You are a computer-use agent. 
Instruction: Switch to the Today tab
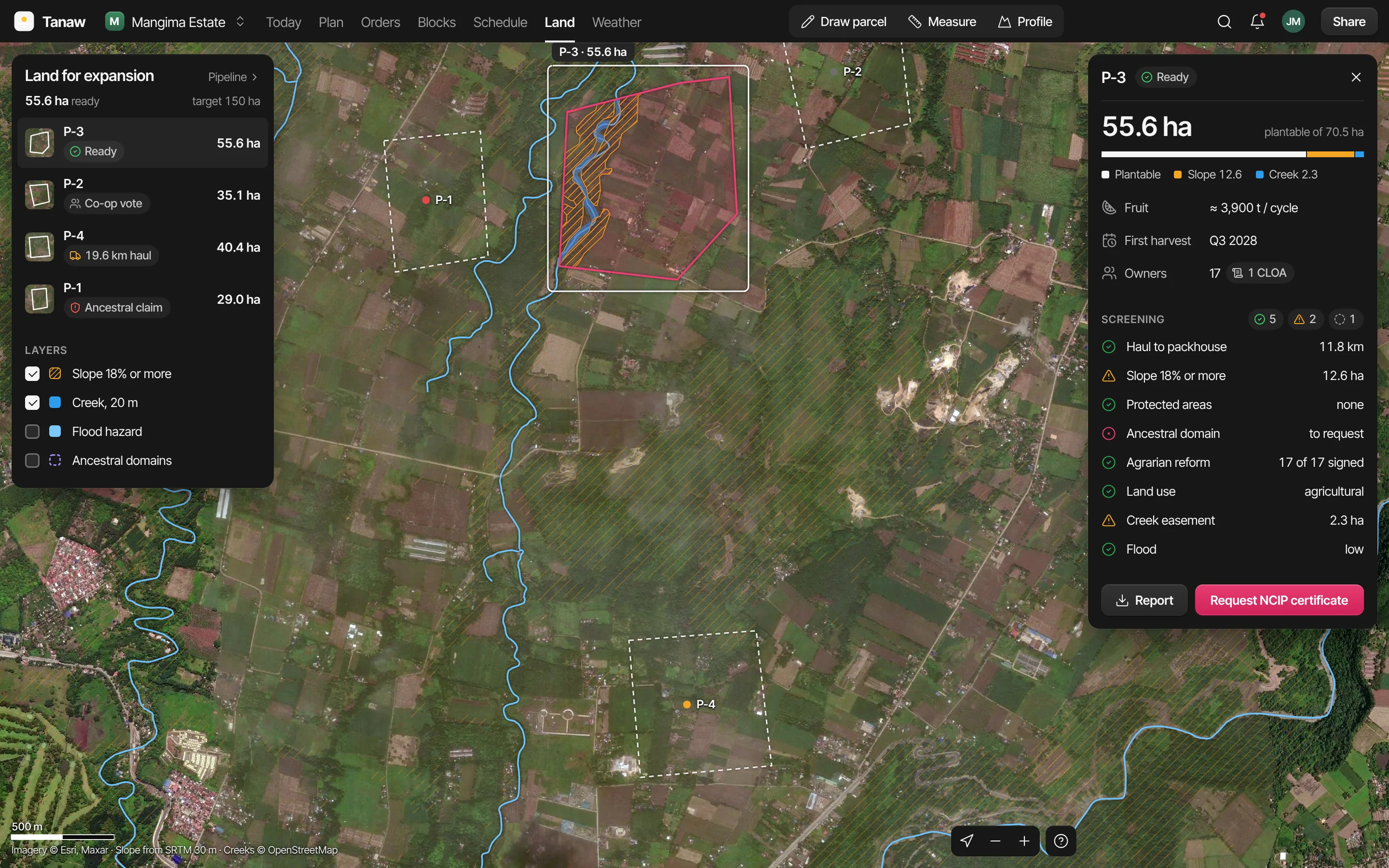pyautogui.click(x=284, y=22)
